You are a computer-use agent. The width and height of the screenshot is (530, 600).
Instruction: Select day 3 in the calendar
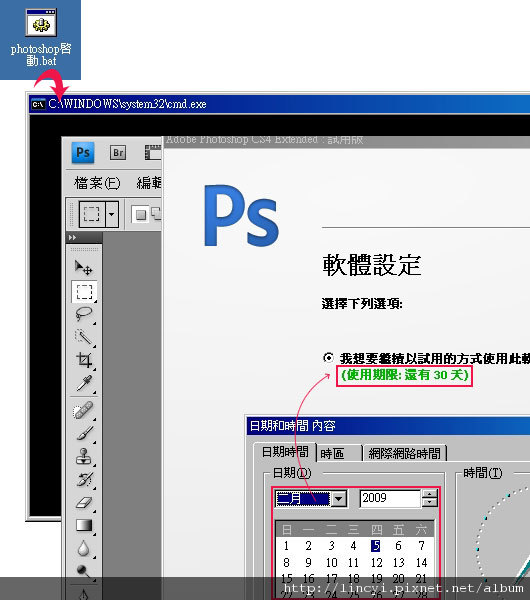331,546
